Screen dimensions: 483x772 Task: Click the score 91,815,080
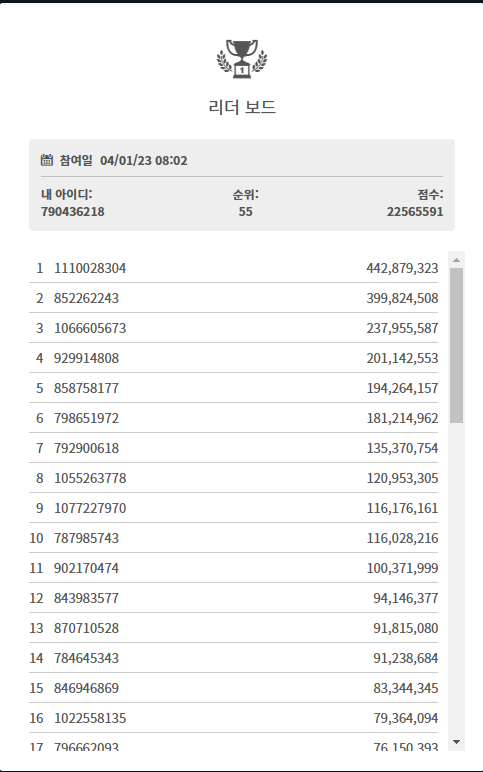(406, 629)
